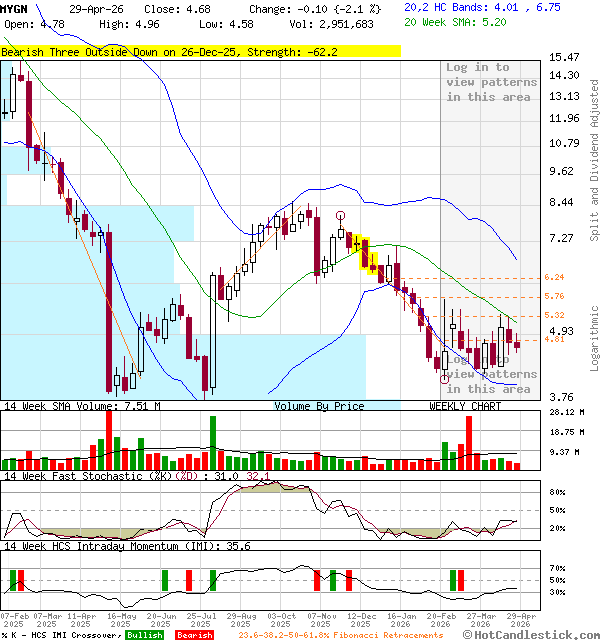Click the lower 'Log in to view patterns' overlay

point(488,374)
